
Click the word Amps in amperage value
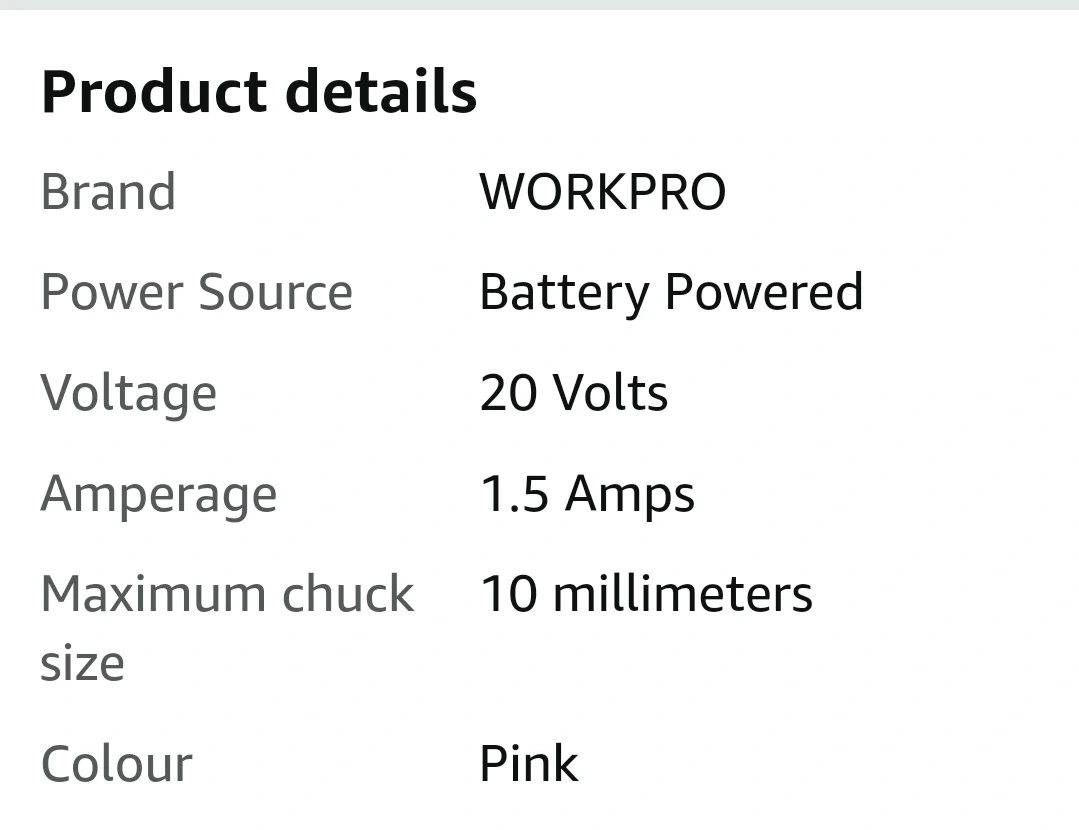tap(630, 496)
